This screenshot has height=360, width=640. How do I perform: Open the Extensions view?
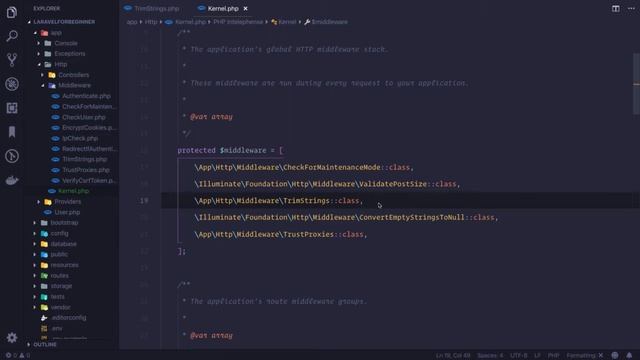(12, 108)
